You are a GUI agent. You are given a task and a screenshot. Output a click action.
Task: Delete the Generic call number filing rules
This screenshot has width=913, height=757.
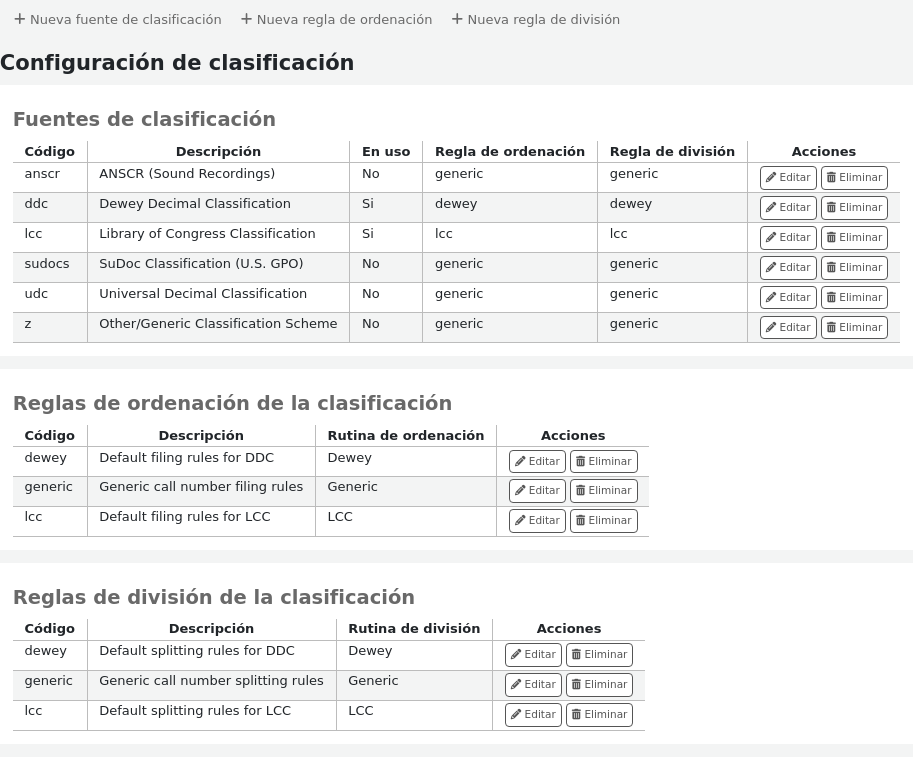point(603,490)
